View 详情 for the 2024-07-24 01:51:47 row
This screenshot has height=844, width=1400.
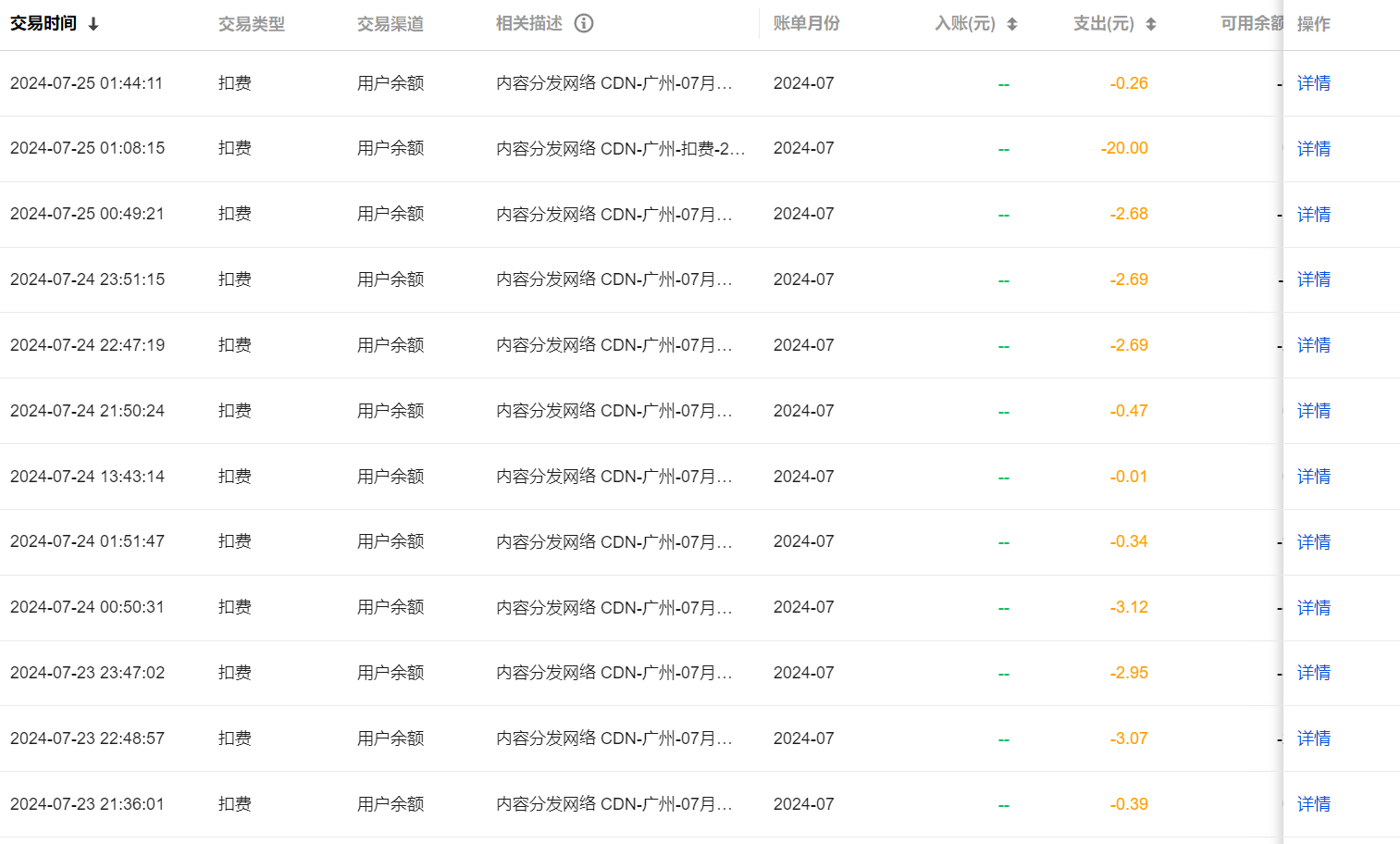[x=1314, y=542]
